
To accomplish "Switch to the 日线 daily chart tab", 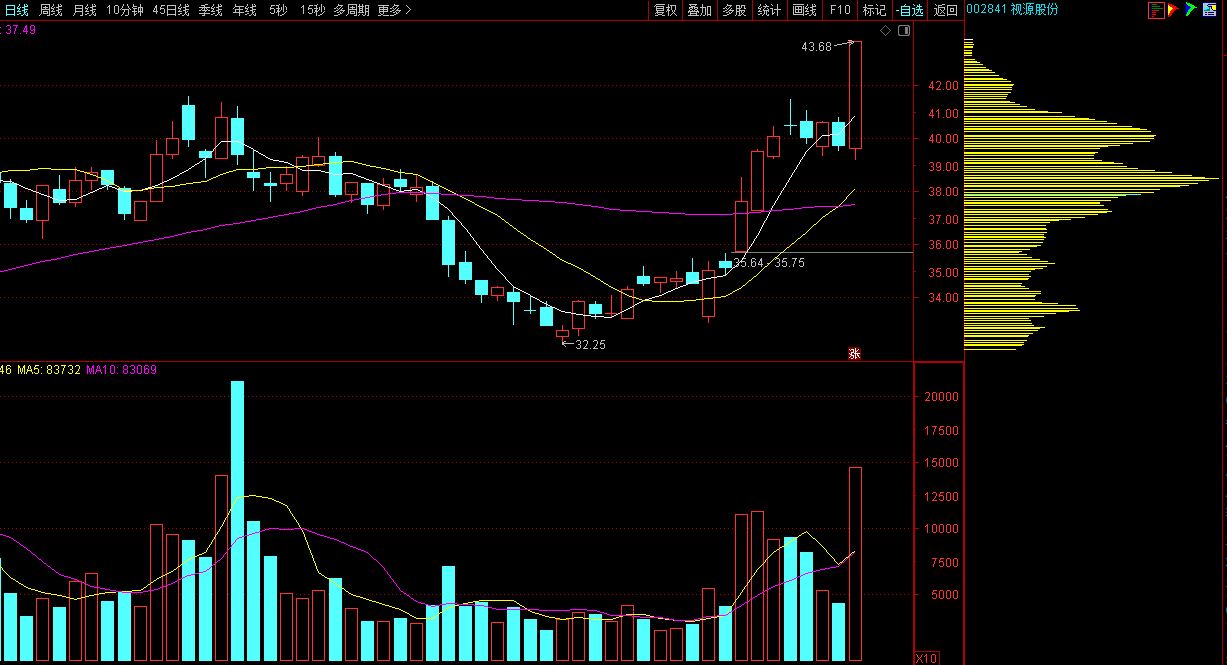I will tap(17, 10).
